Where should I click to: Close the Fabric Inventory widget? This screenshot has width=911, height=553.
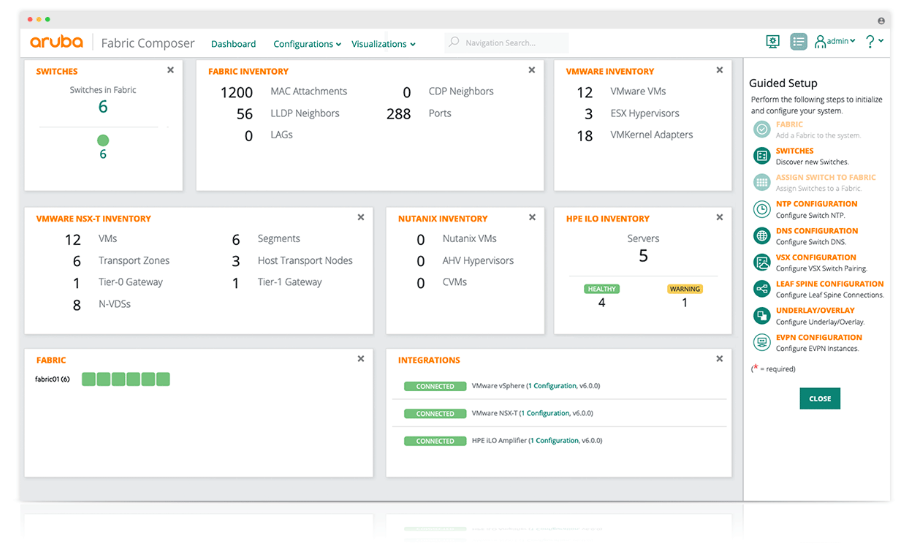coord(532,70)
